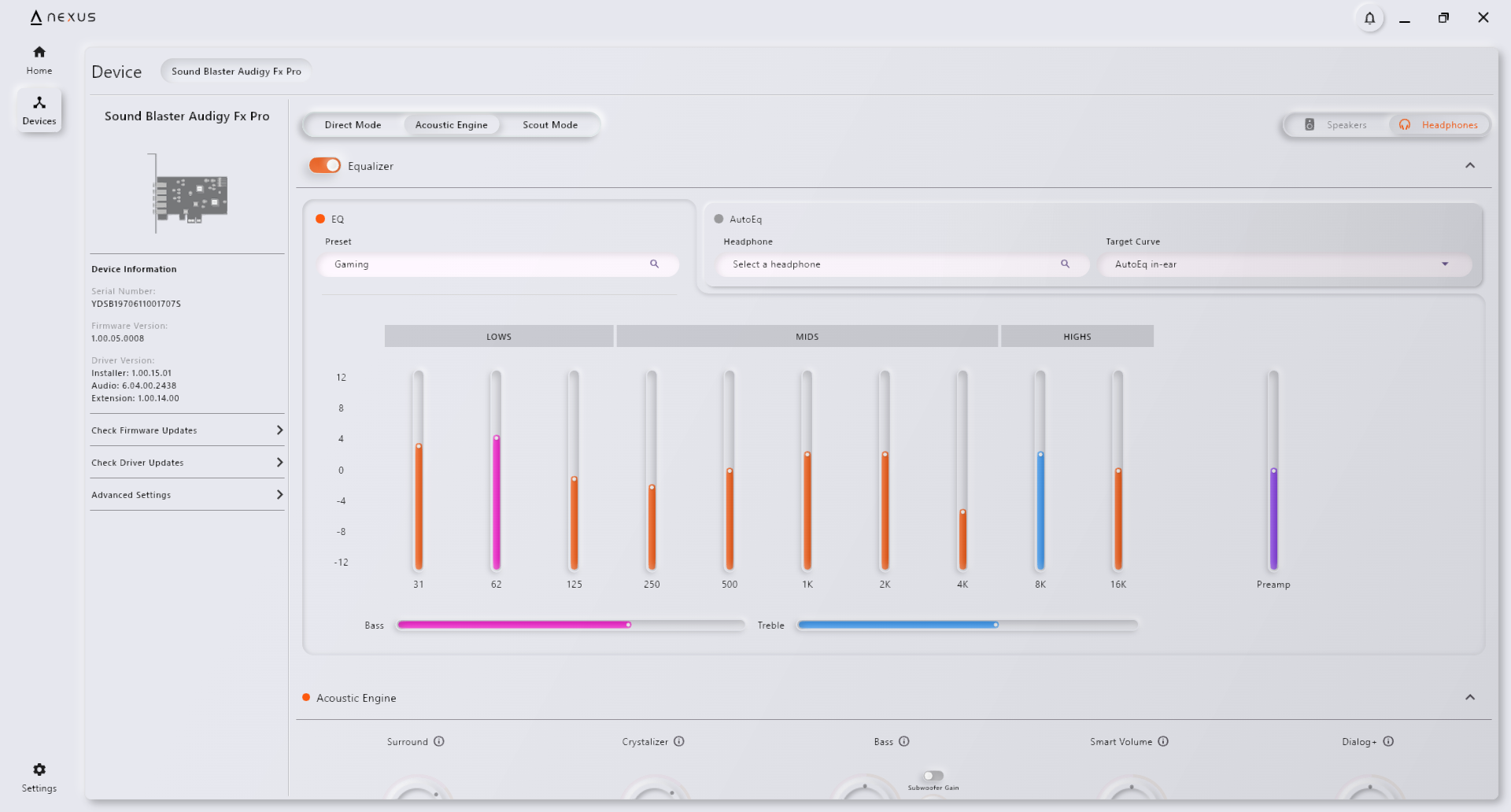Switch to Scout Mode tab

(x=550, y=125)
